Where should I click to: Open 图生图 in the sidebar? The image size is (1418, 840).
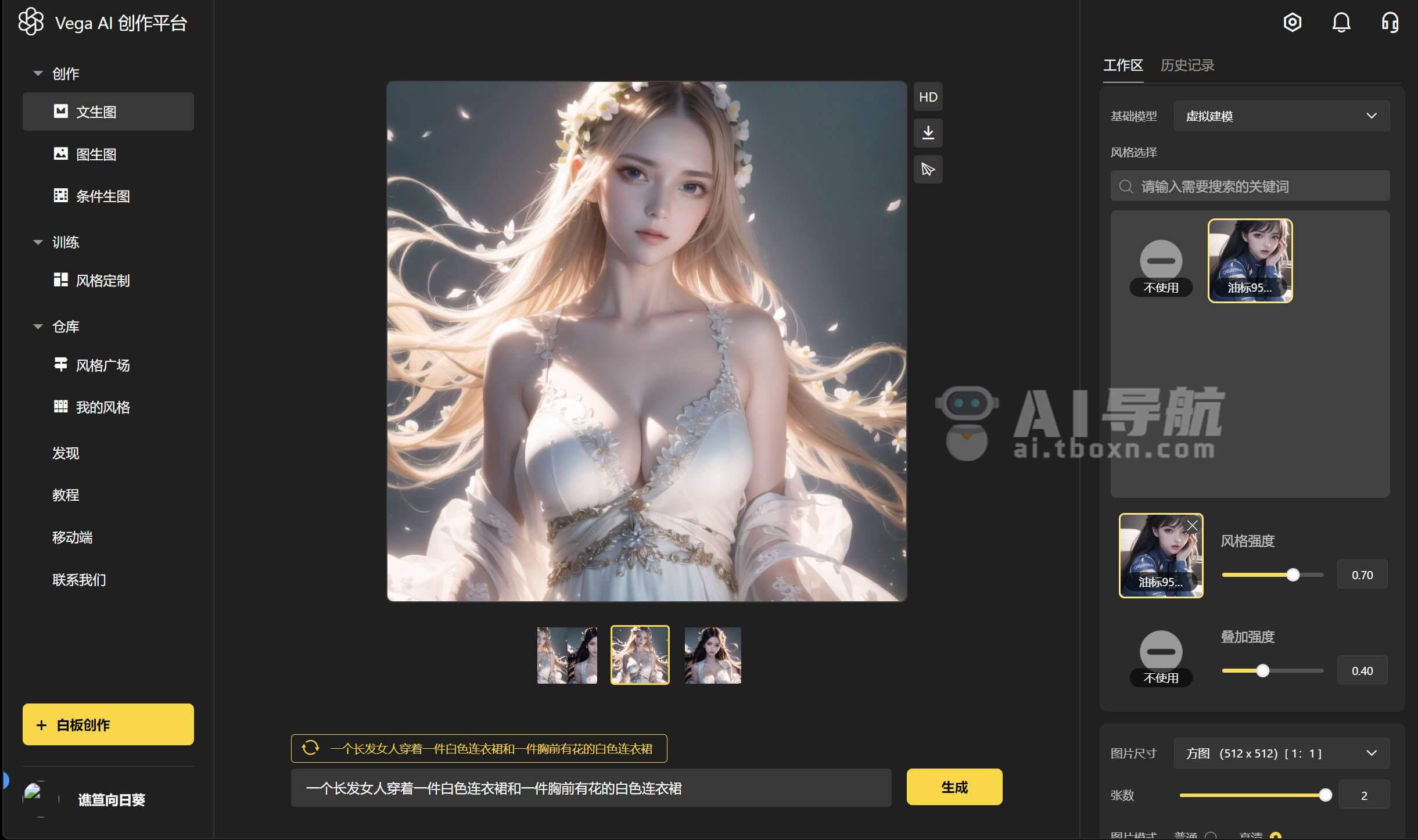tap(96, 154)
